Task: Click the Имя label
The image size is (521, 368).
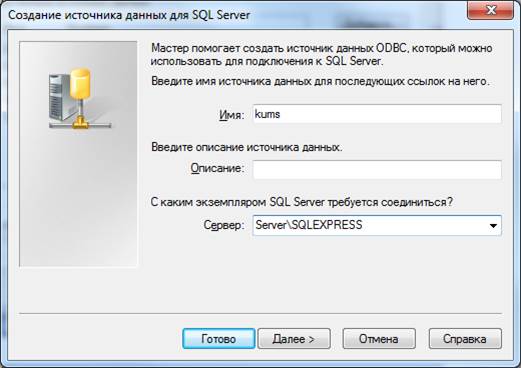Action: coord(231,115)
